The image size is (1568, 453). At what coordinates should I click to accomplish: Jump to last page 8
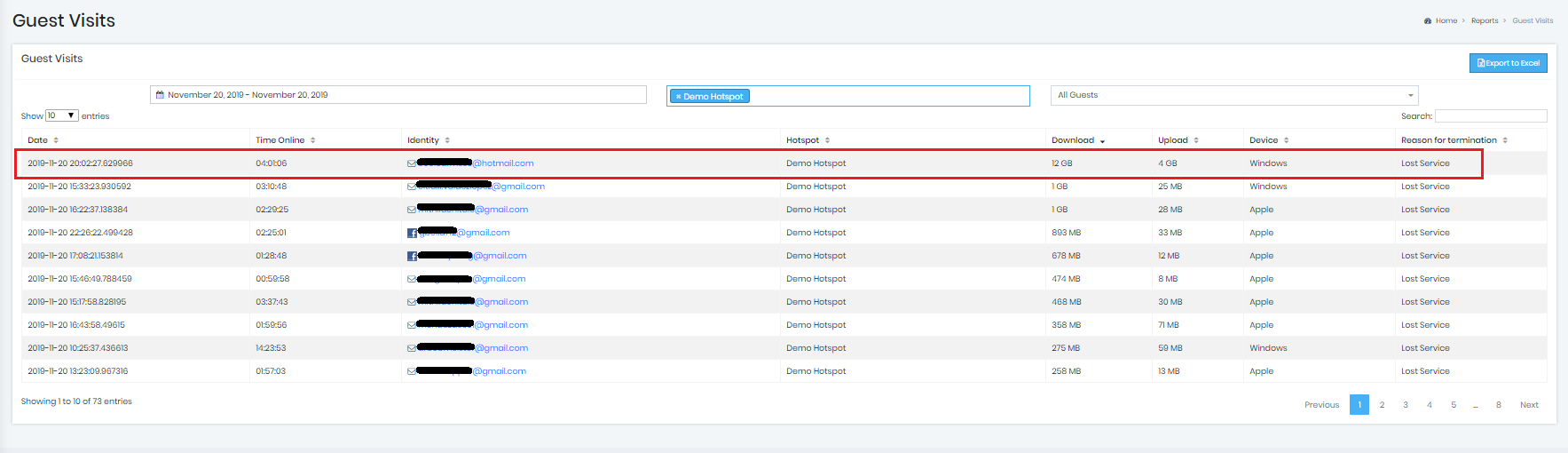[1499, 405]
